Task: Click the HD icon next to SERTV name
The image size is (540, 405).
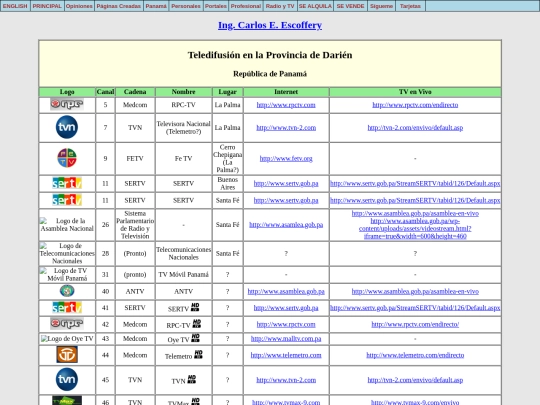Action: pyautogui.click(x=195, y=307)
